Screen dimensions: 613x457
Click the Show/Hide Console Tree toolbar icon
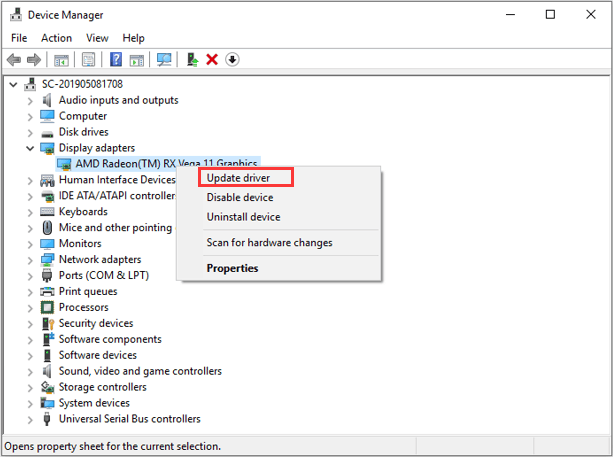click(61, 60)
